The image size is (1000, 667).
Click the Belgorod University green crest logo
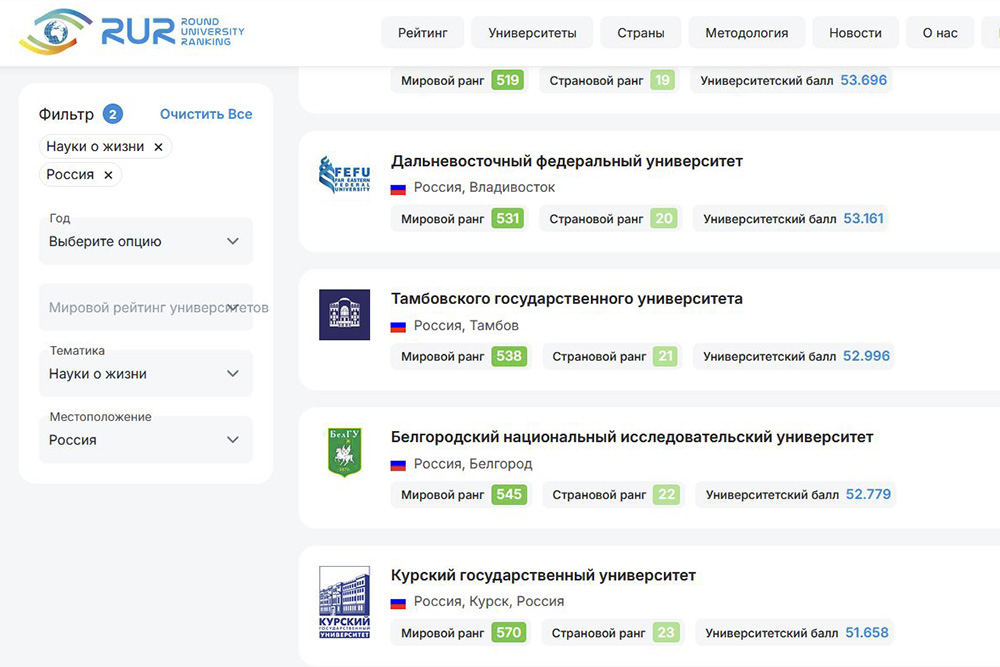(x=344, y=452)
